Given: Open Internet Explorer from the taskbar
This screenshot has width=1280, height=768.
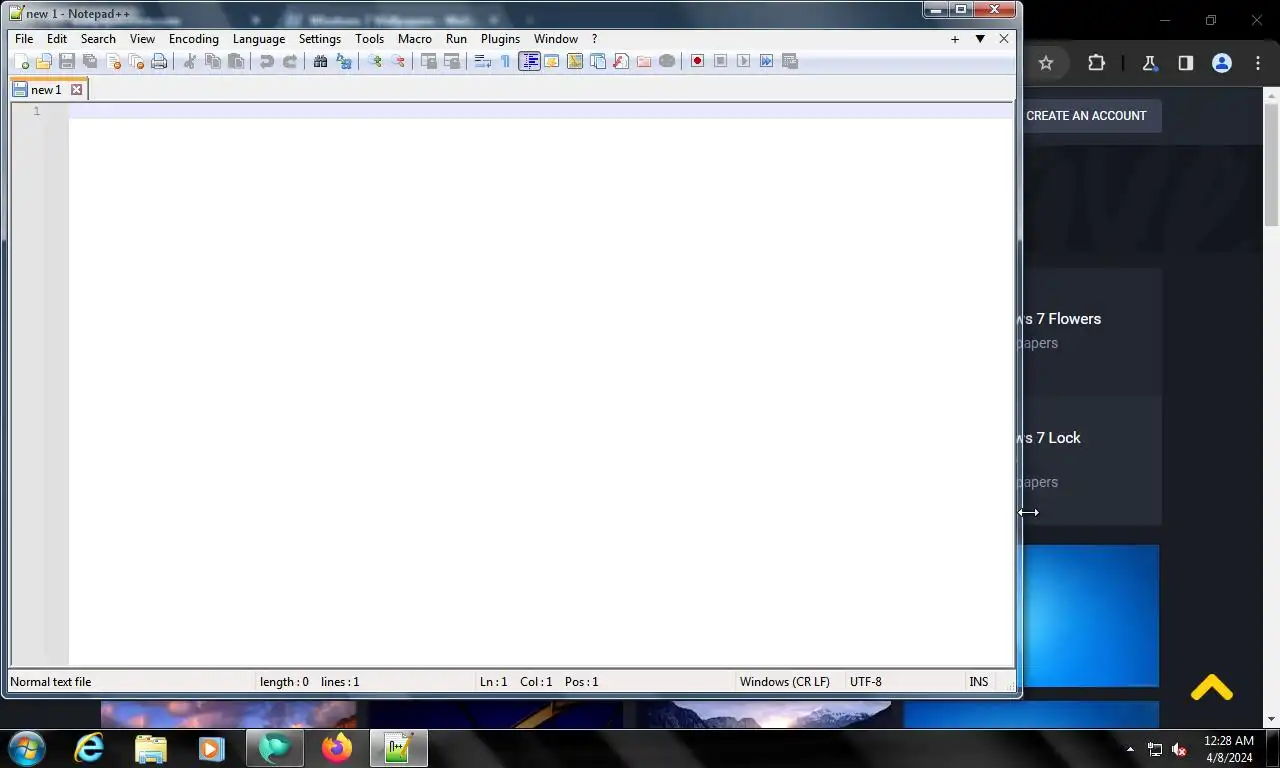Looking at the screenshot, I should (x=90, y=748).
